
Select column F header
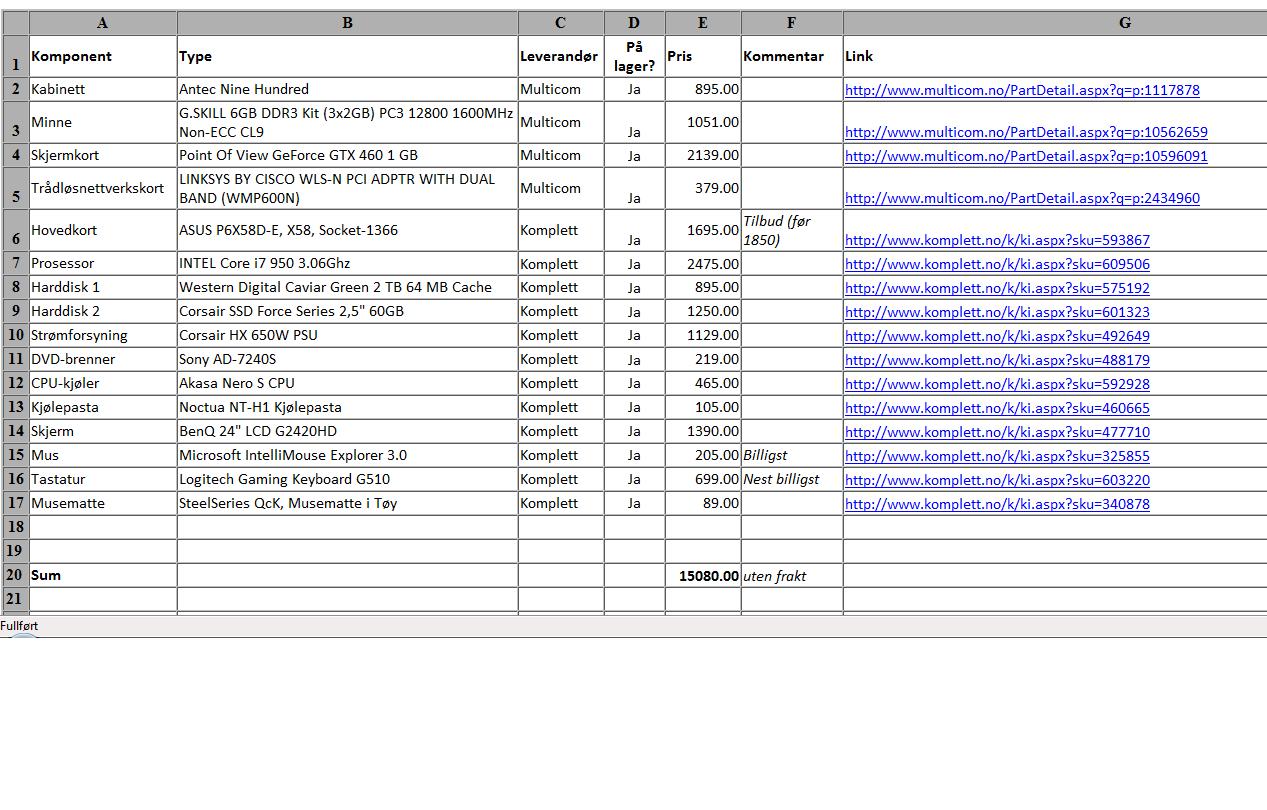[792, 23]
